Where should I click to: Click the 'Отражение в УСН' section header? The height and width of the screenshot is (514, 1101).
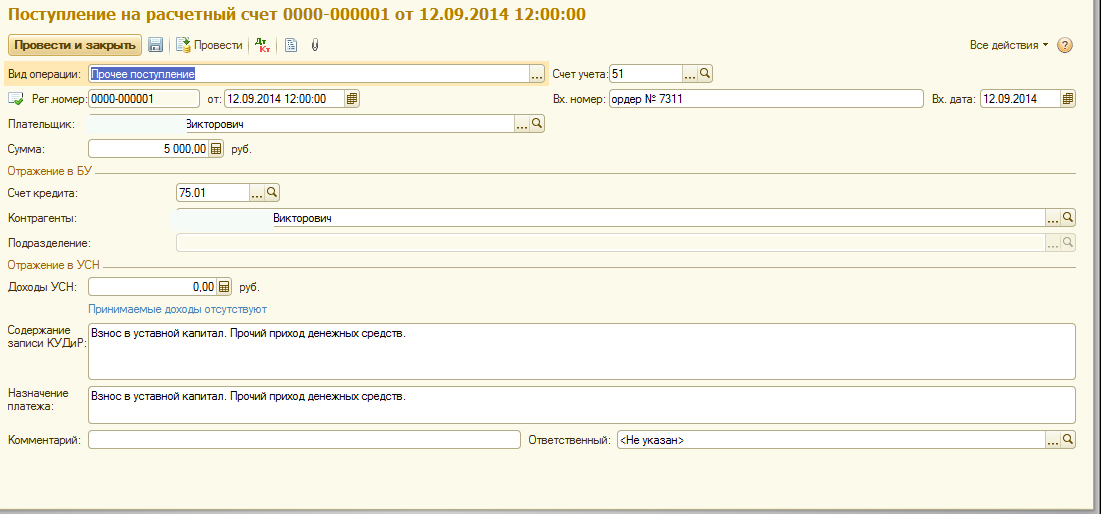[53, 265]
